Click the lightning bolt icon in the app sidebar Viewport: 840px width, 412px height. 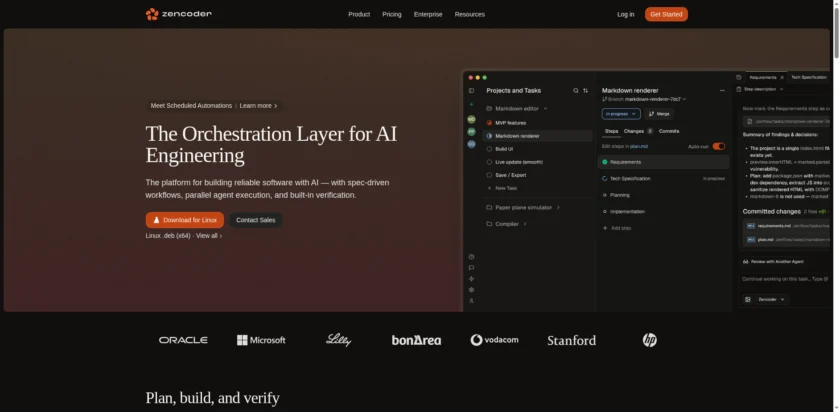click(x=471, y=279)
